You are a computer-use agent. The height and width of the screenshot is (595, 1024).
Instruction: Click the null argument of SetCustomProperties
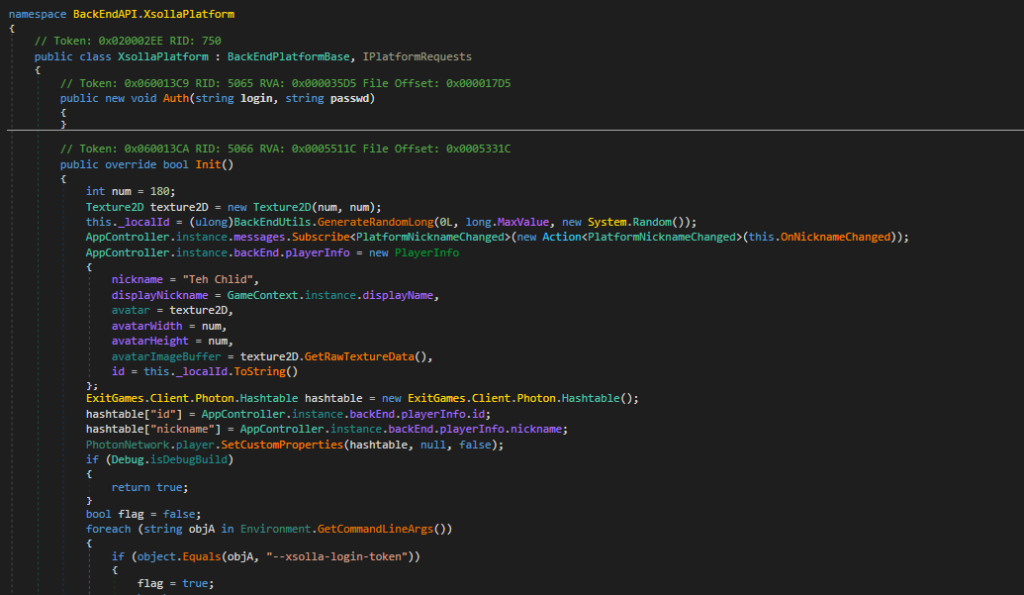coord(433,444)
